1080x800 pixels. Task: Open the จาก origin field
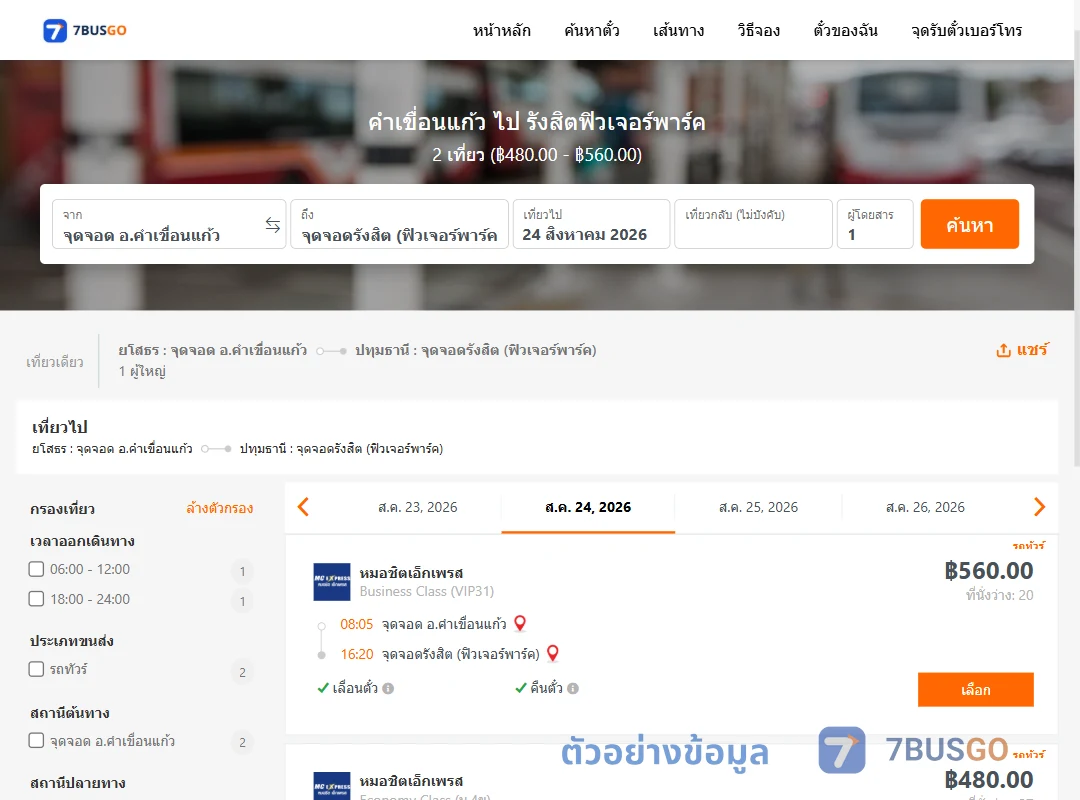tap(169, 224)
